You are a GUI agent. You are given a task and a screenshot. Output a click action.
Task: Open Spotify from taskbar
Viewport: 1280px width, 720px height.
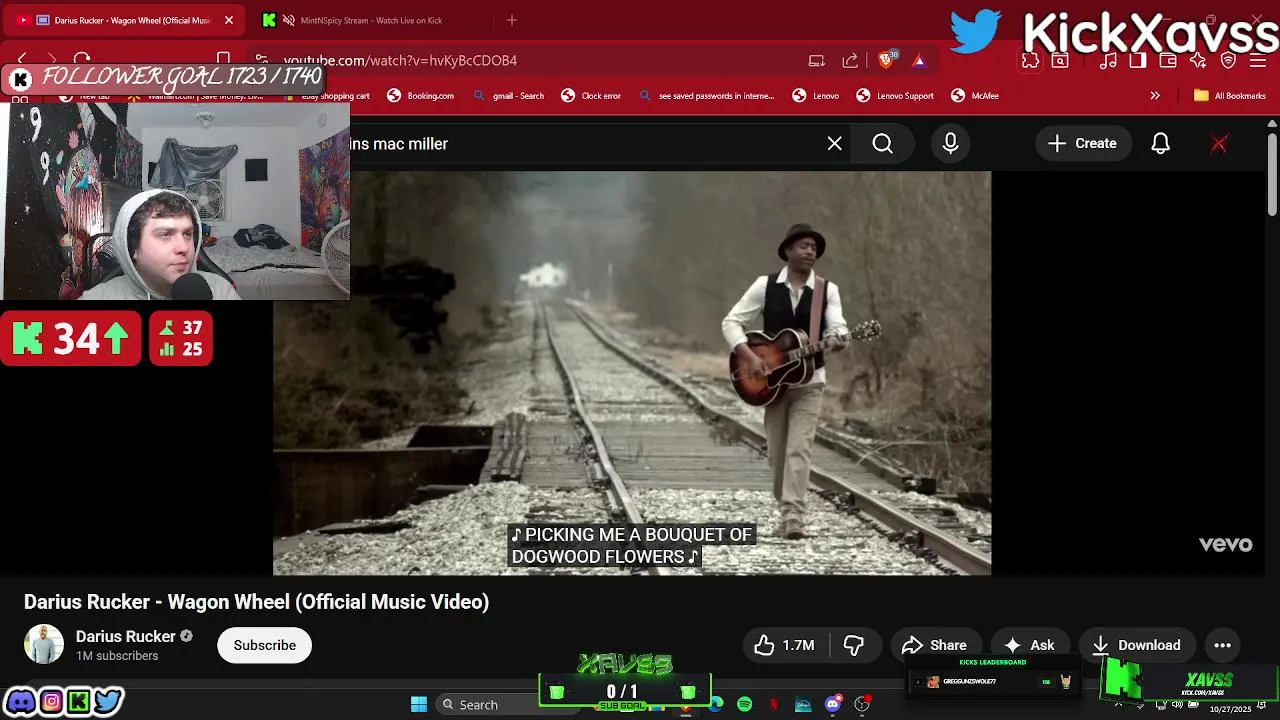tap(745, 705)
